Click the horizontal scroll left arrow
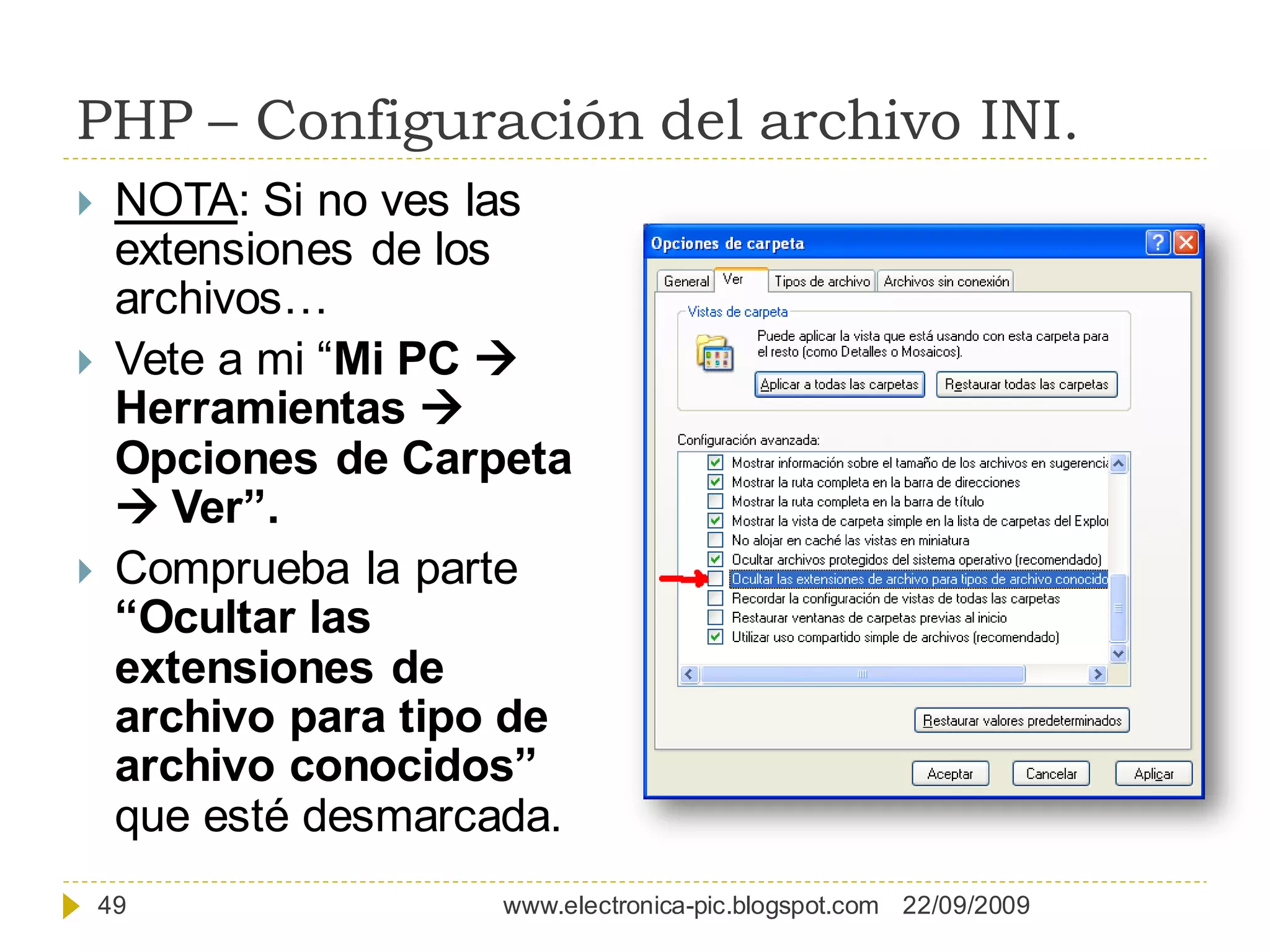The height and width of the screenshot is (952, 1270). click(689, 674)
